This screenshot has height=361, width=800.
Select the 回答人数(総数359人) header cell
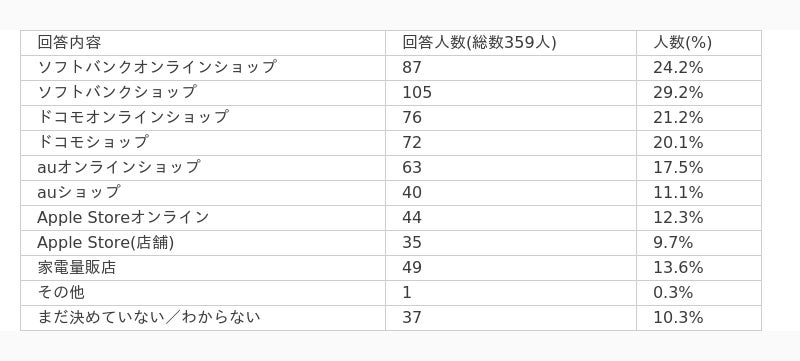511,43
